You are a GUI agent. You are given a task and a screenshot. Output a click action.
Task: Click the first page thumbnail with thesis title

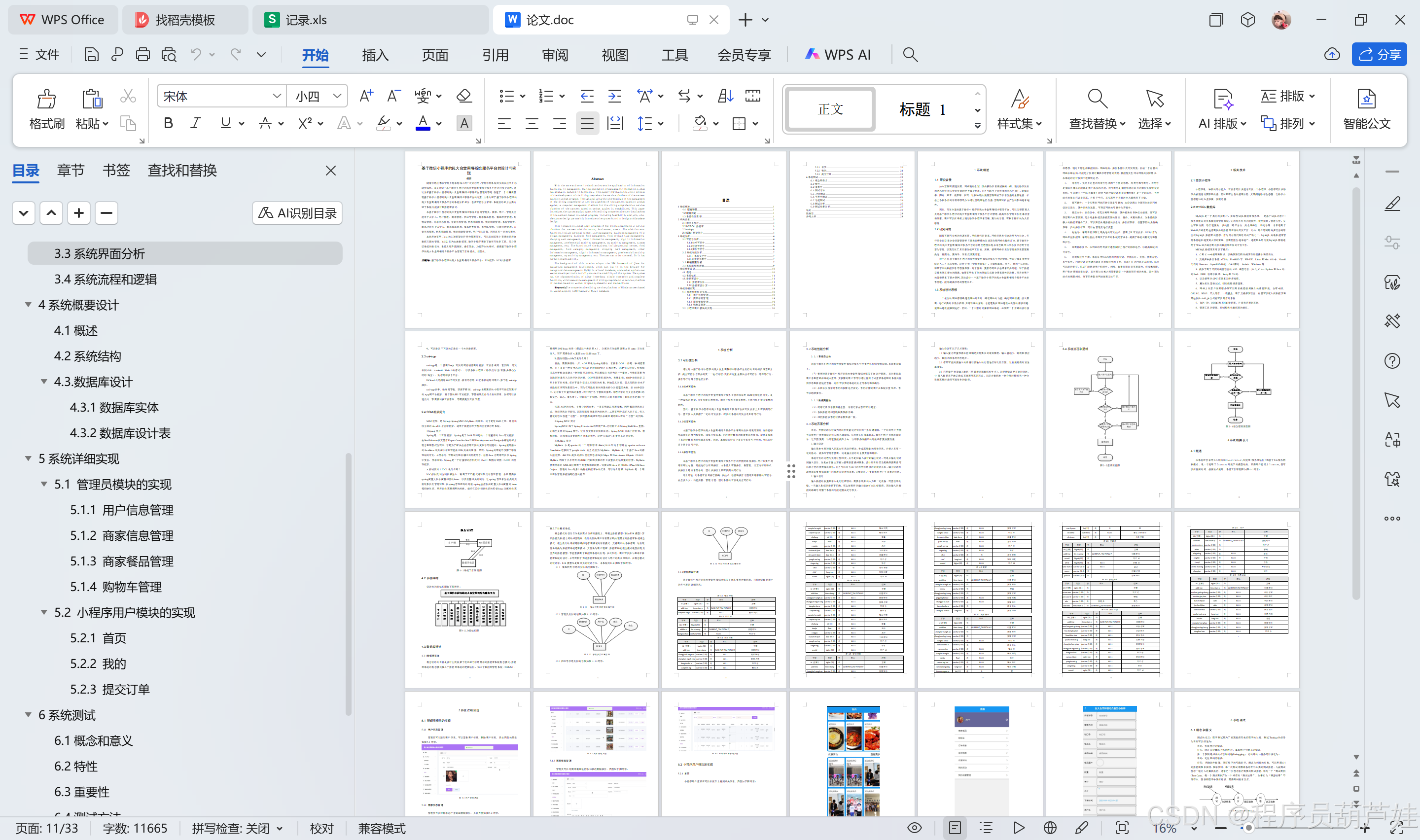pos(467,240)
